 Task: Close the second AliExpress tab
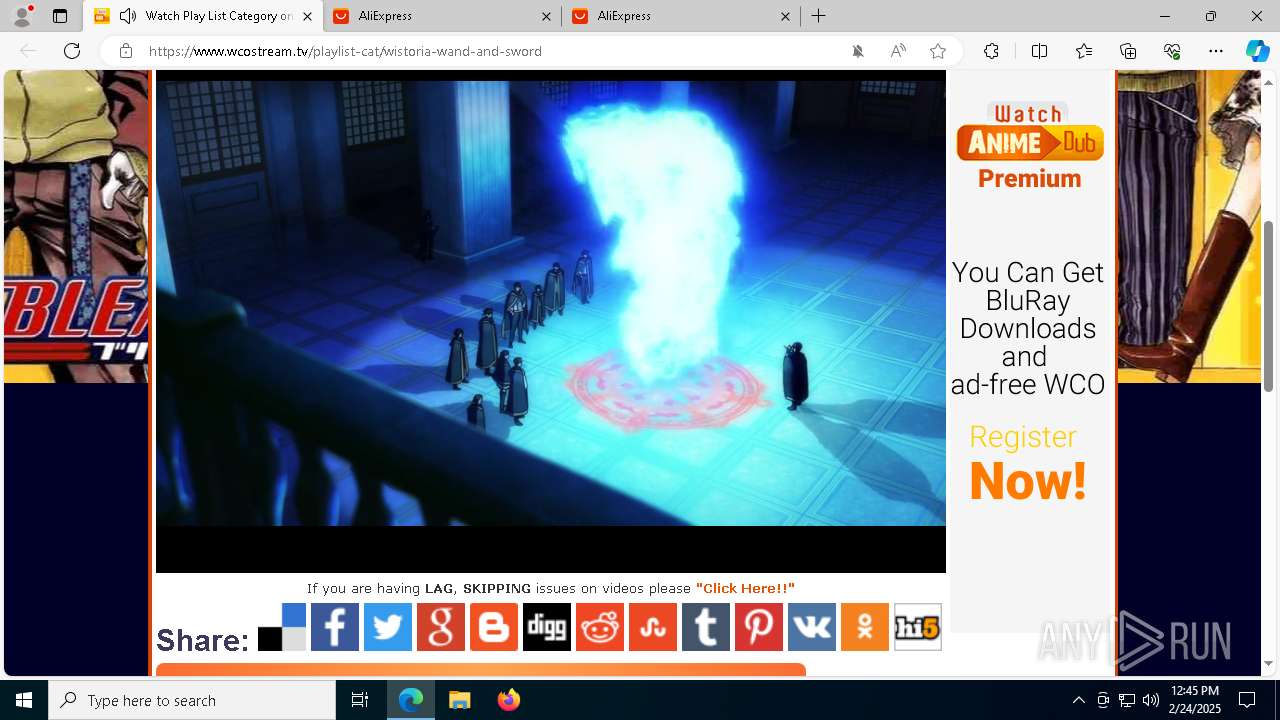point(785,16)
